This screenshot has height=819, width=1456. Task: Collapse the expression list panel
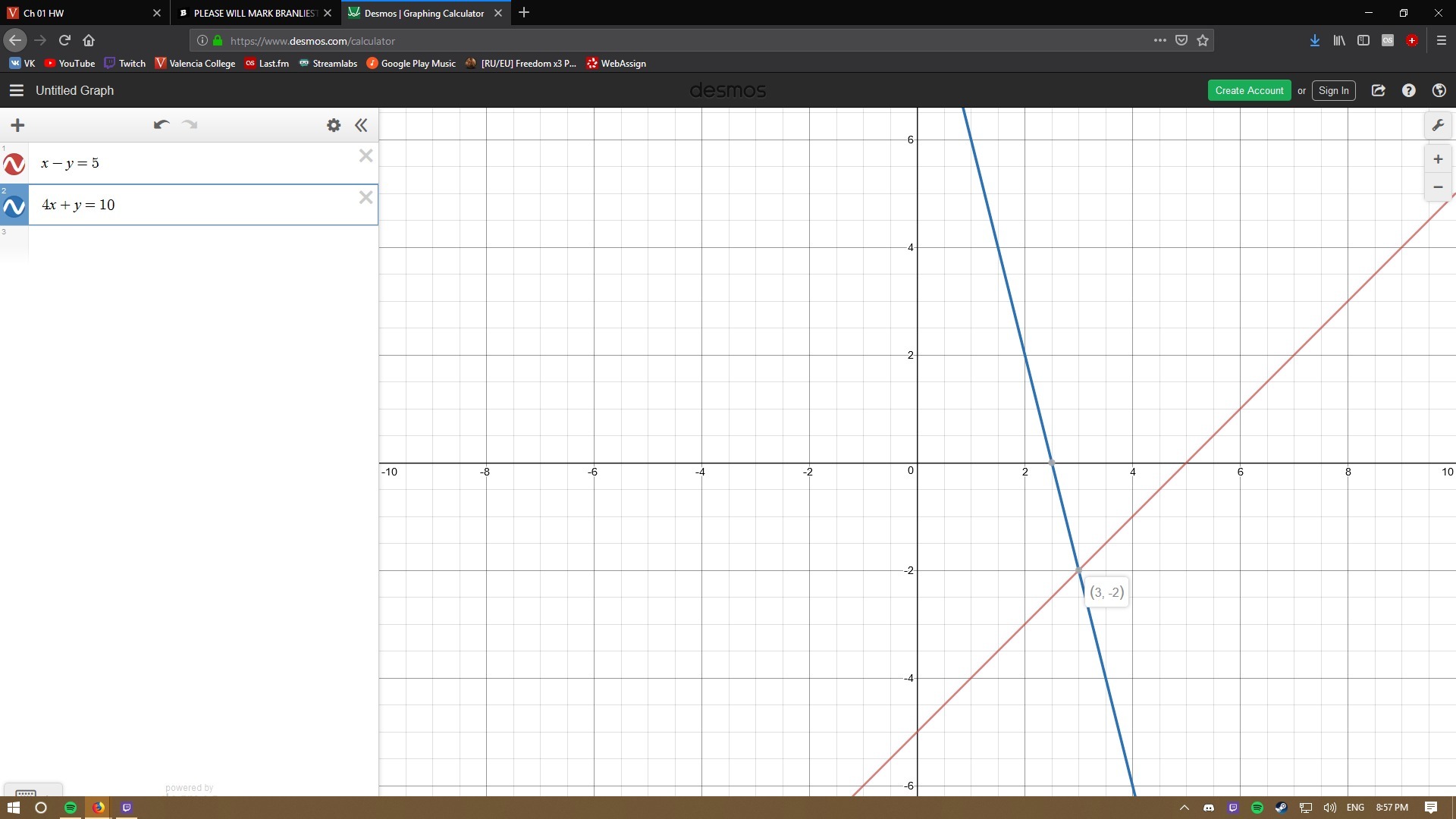(361, 125)
